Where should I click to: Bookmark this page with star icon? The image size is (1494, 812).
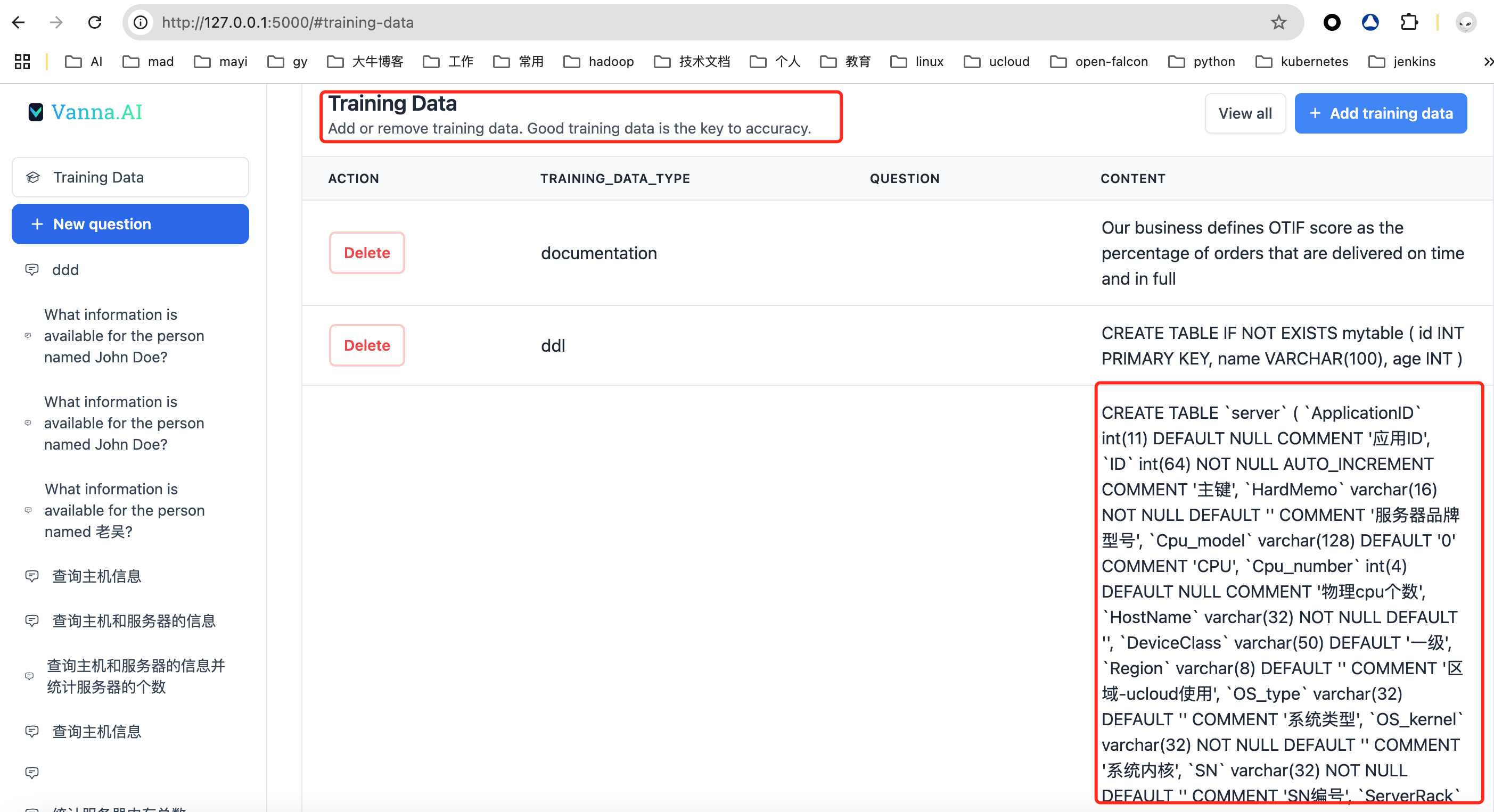(x=1278, y=22)
